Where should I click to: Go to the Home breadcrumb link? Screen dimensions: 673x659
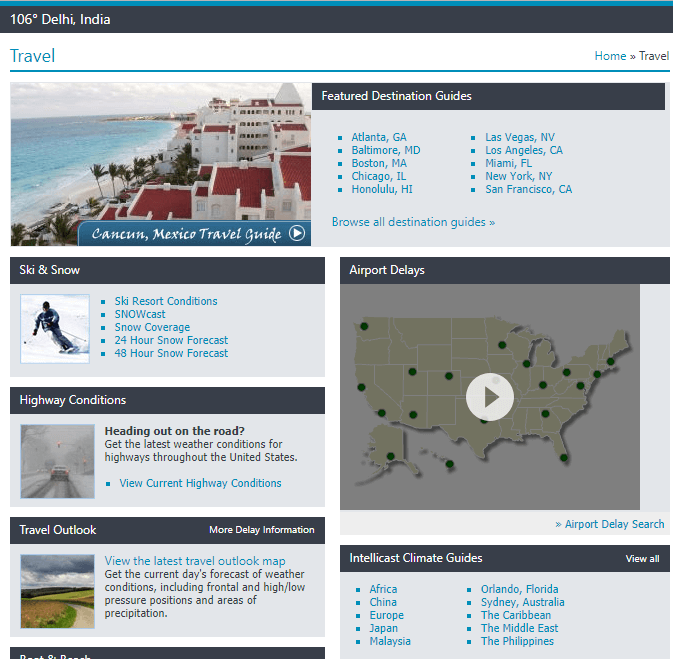click(x=610, y=56)
